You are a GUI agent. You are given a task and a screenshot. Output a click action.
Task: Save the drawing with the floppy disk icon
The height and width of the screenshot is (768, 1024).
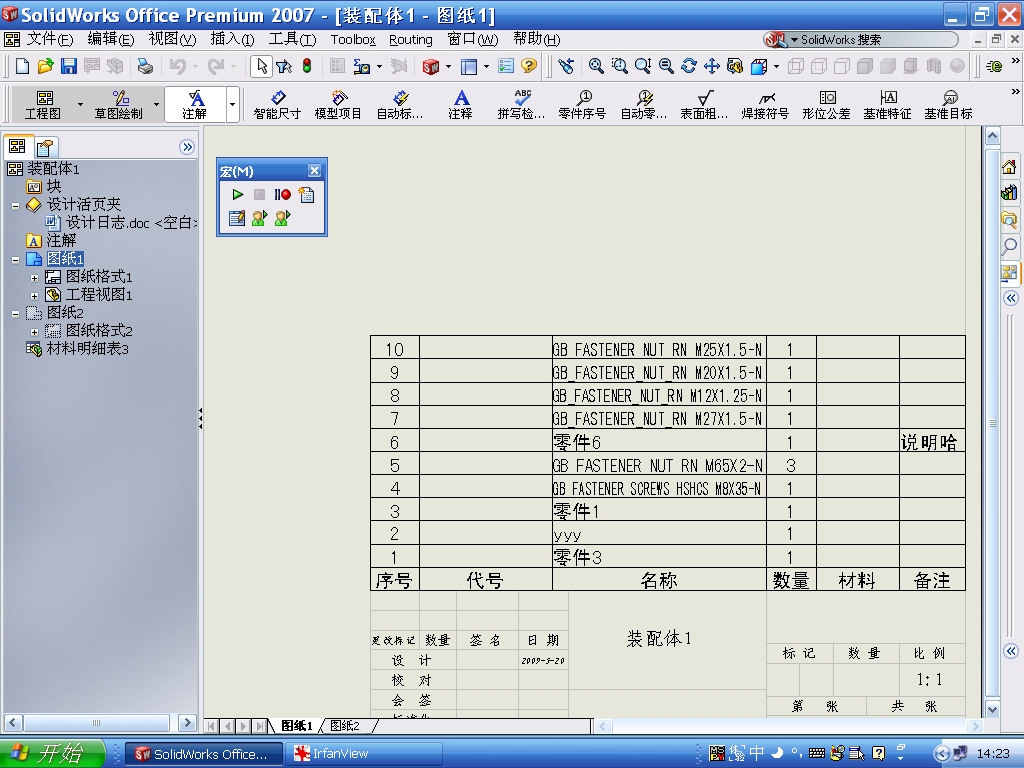tap(69, 66)
